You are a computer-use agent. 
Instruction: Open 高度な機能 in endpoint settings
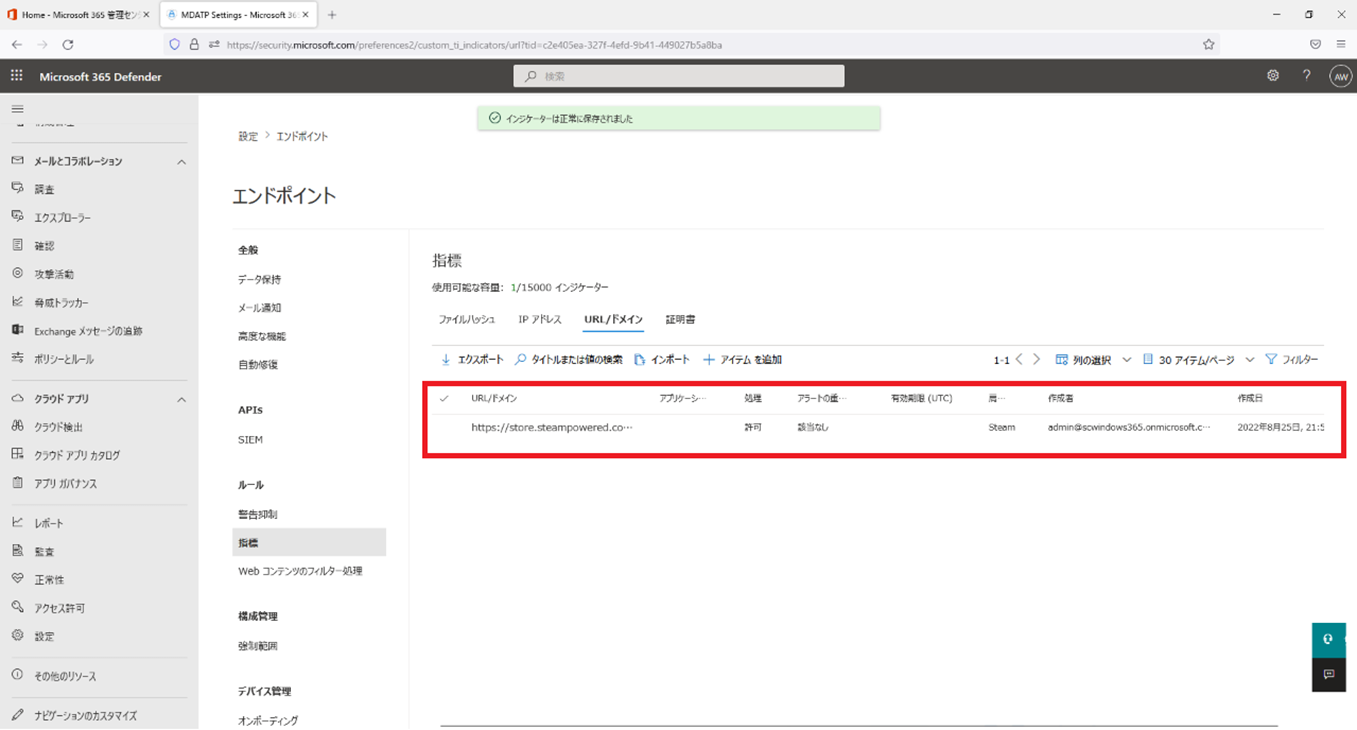coord(262,336)
